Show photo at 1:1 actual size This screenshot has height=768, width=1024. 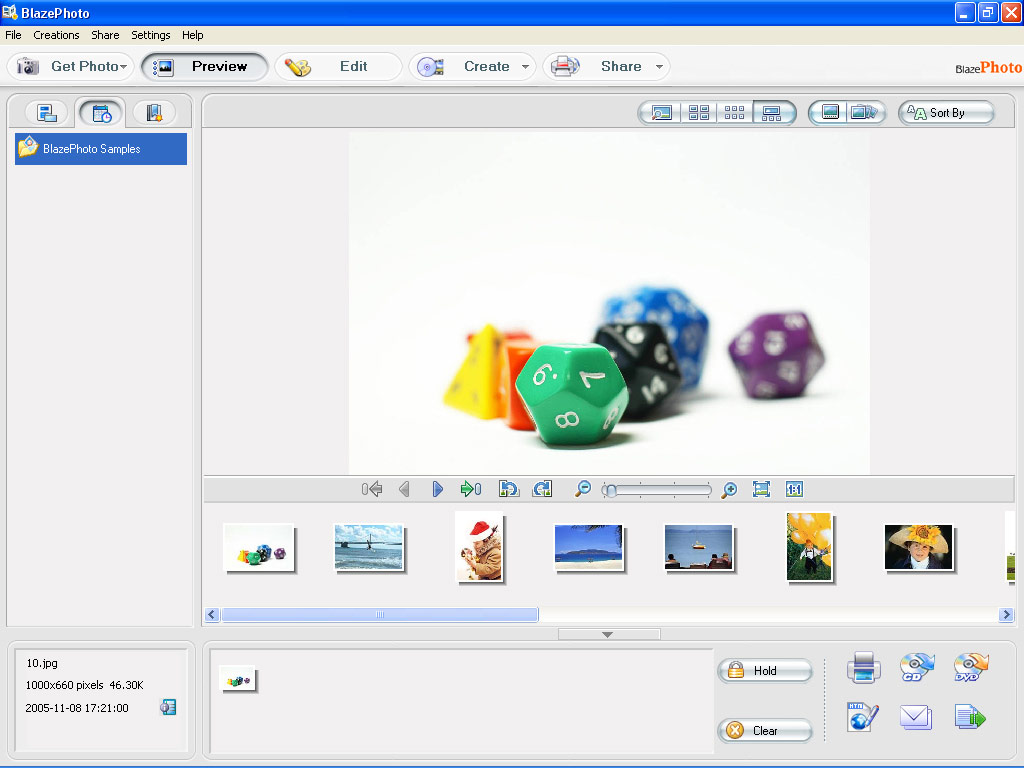794,489
